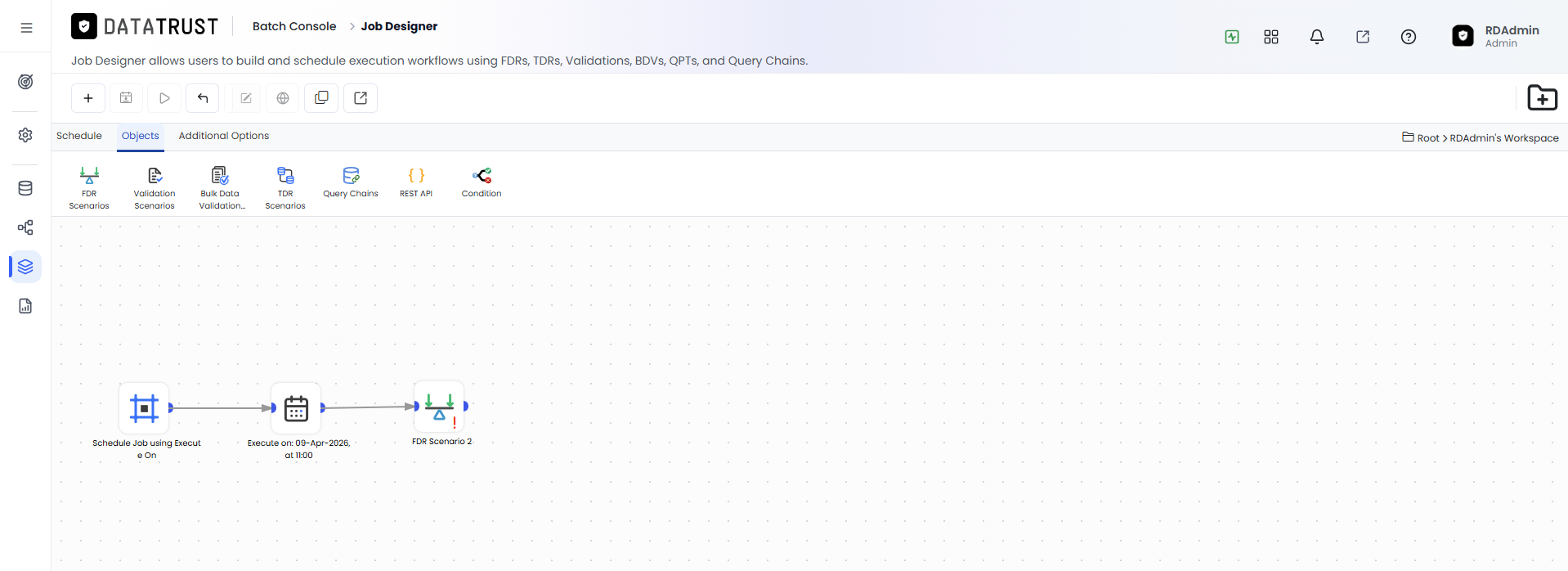Image resolution: width=1568 pixels, height=571 pixels.
Task: Select the TDR Scenarios object
Action: tap(285, 188)
